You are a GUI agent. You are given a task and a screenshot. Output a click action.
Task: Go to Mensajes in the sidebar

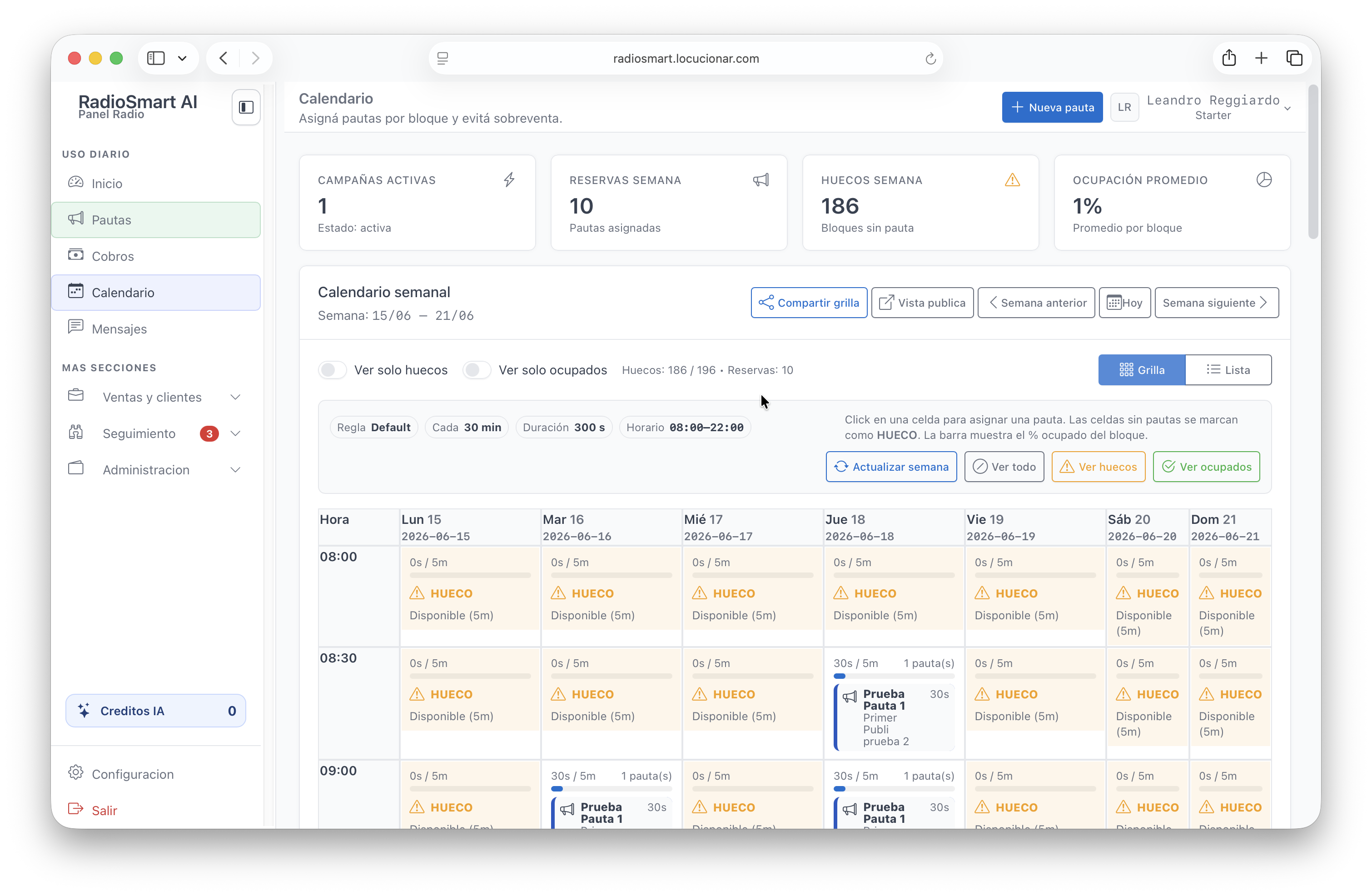tap(156, 329)
